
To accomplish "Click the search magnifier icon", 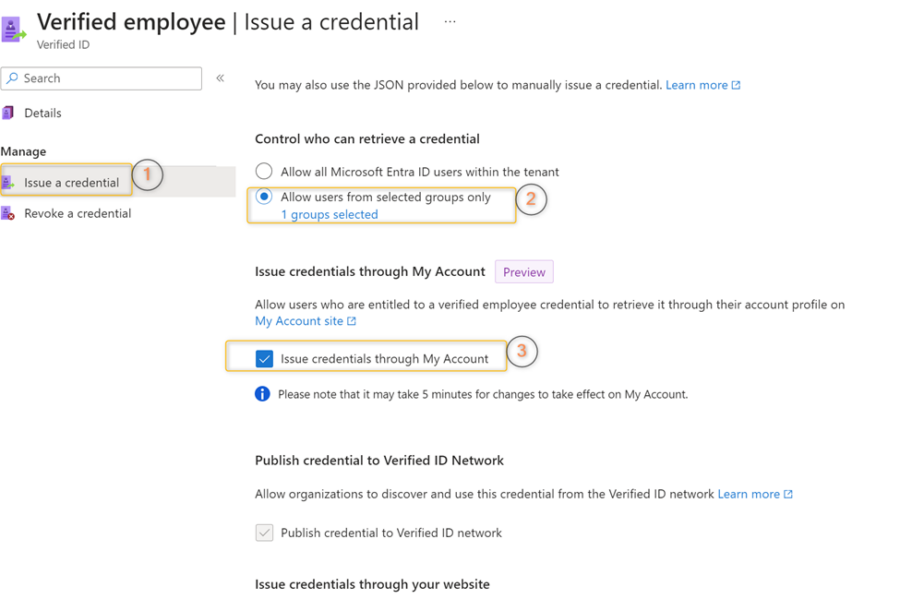I will pyautogui.click(x=12, y=78).
